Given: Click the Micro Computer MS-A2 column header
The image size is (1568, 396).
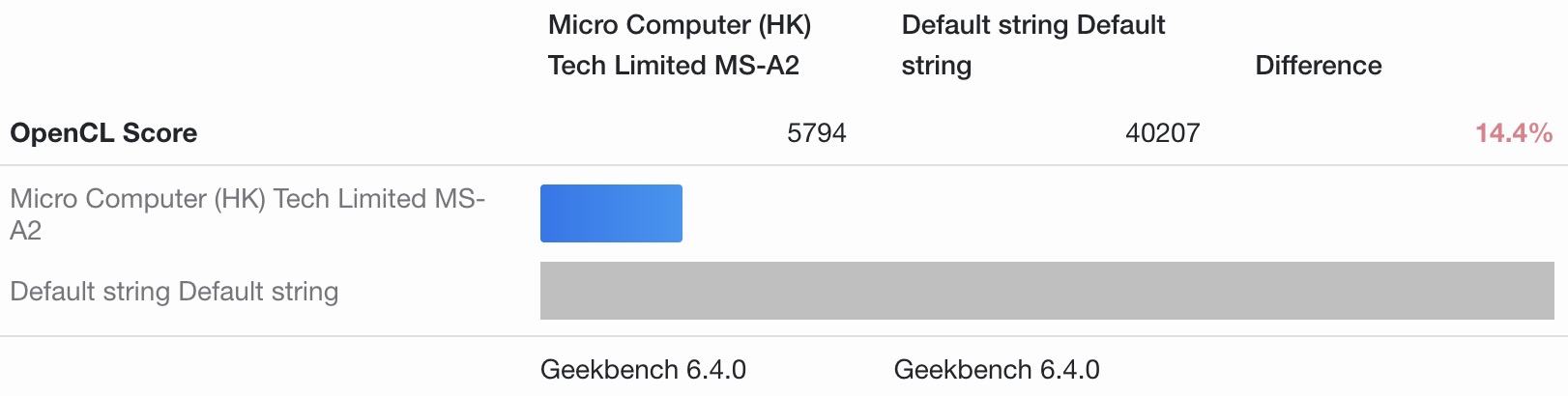Looking at the screenshot, I should (679, 44).
